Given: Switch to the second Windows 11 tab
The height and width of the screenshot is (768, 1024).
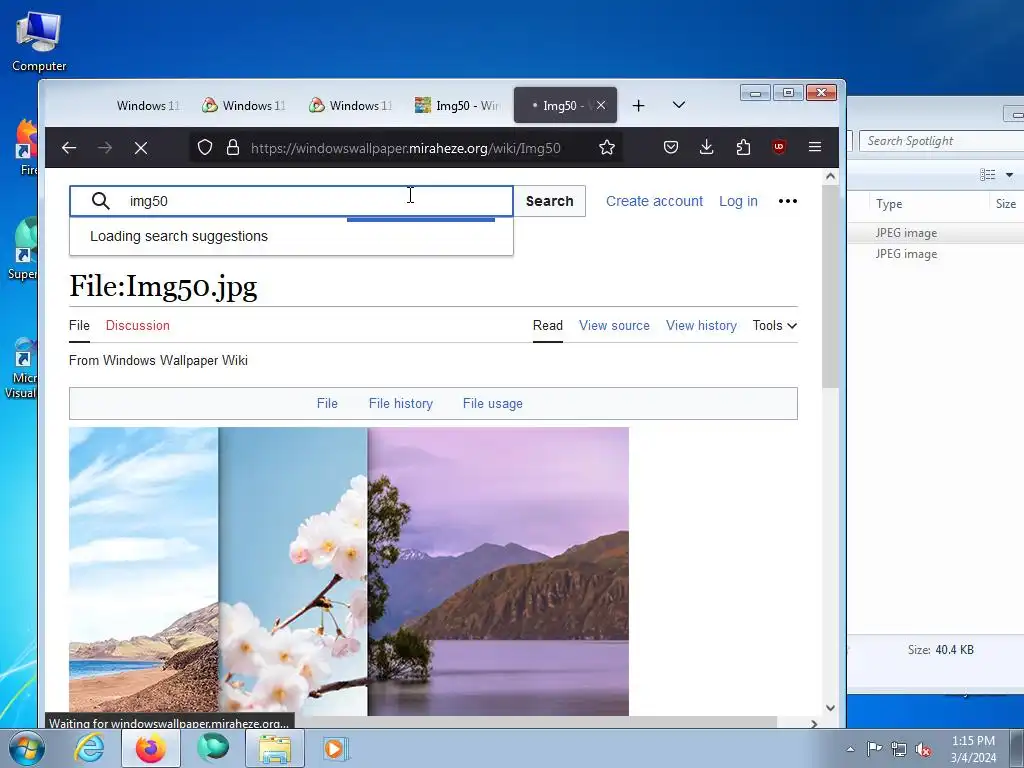Looking at the screenshot, I should [x=244, y=105].
